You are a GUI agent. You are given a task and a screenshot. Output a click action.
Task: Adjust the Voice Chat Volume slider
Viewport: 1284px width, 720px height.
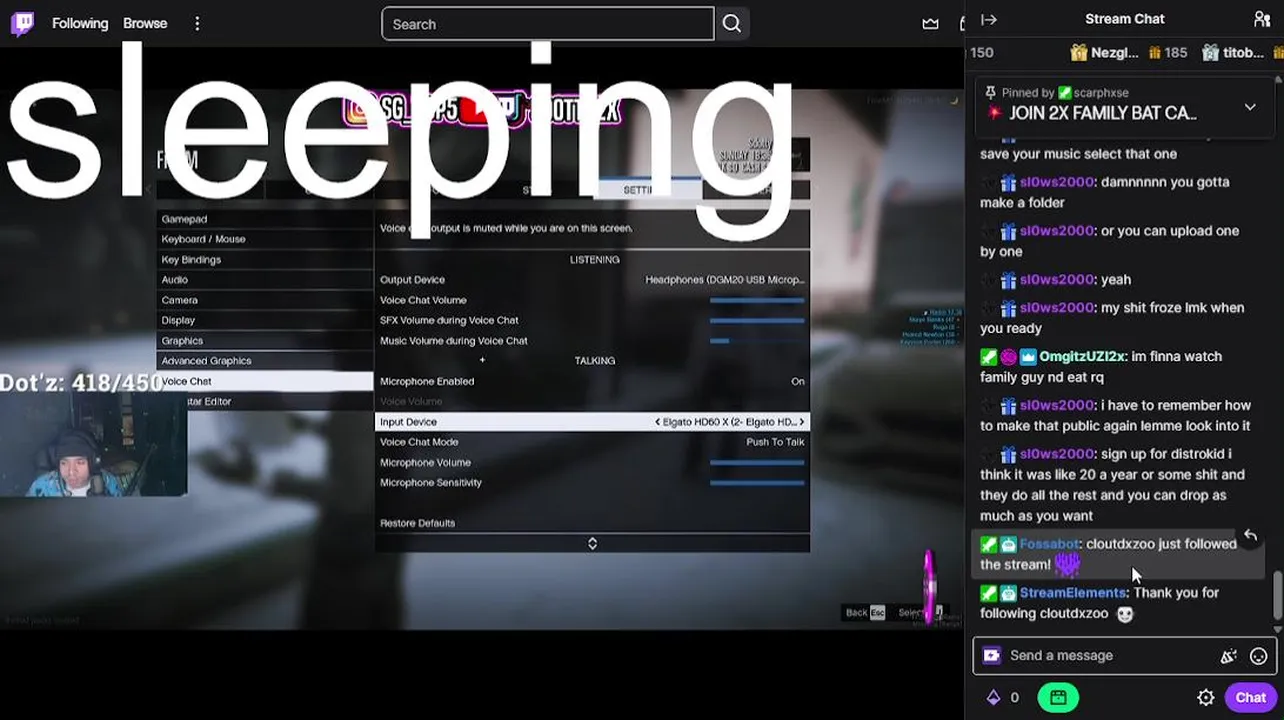click(x=757, y=300)
